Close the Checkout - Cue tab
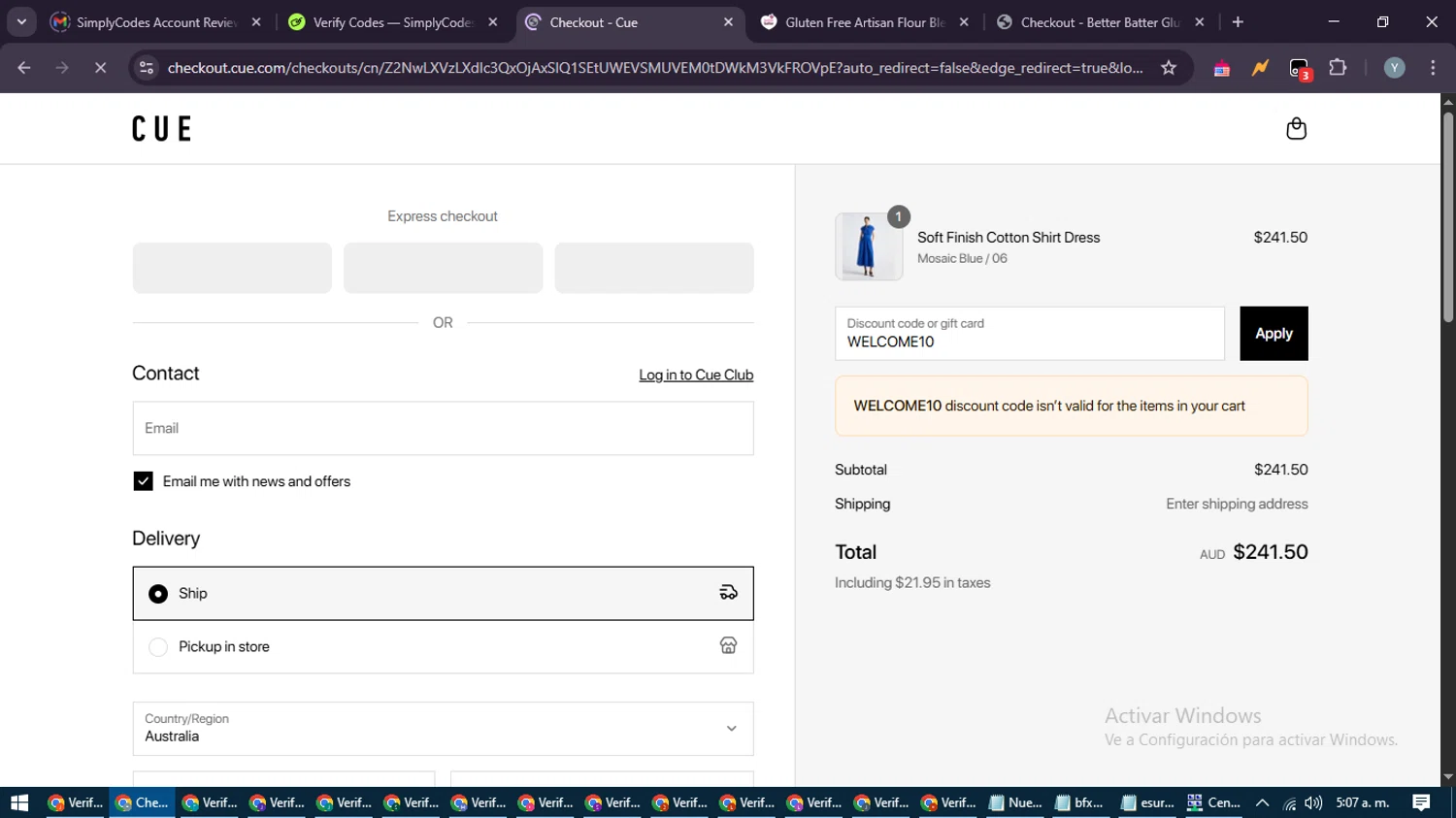Screen dimensions: 1456x818 coord(728,22)
